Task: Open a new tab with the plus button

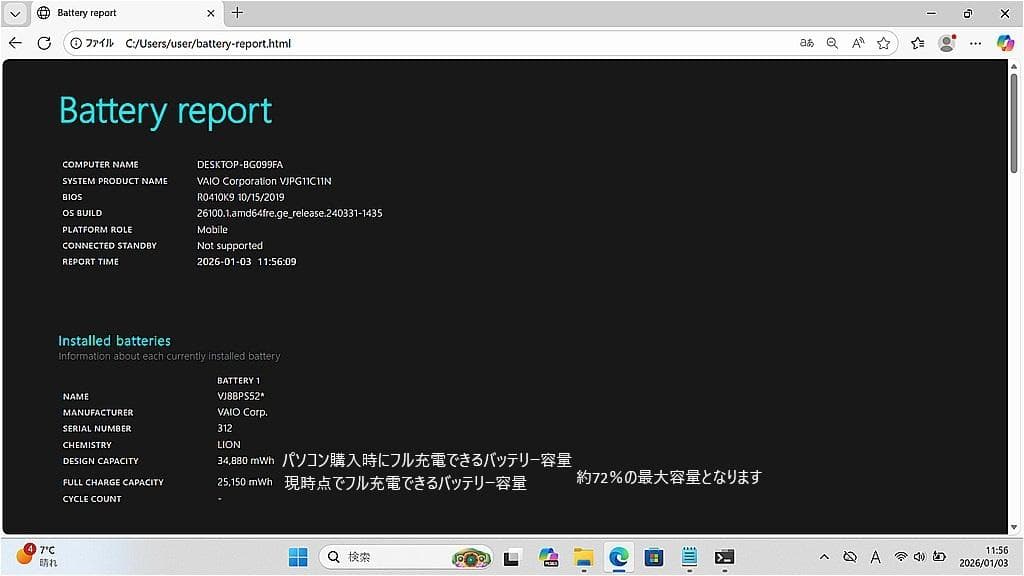Action: [x=234, y=13]
